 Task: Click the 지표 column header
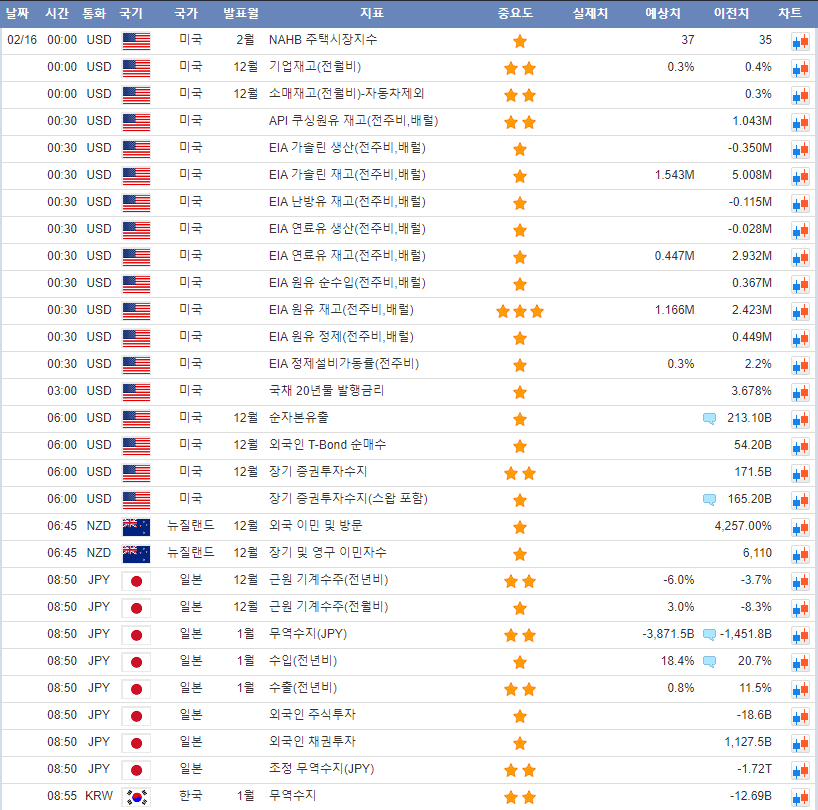point(372,14)
